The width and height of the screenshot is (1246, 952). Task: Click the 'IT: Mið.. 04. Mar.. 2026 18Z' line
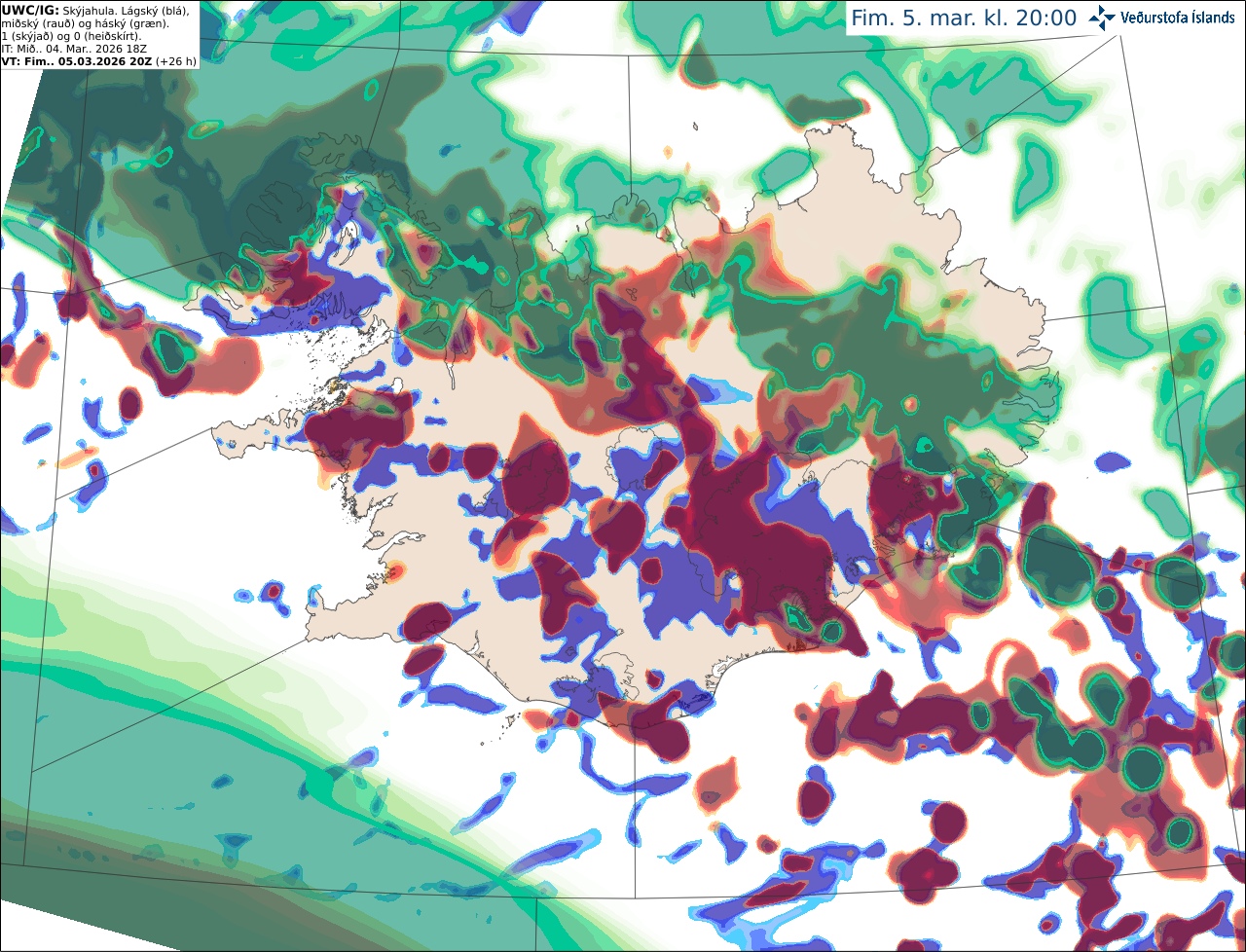tap(75, 49)
